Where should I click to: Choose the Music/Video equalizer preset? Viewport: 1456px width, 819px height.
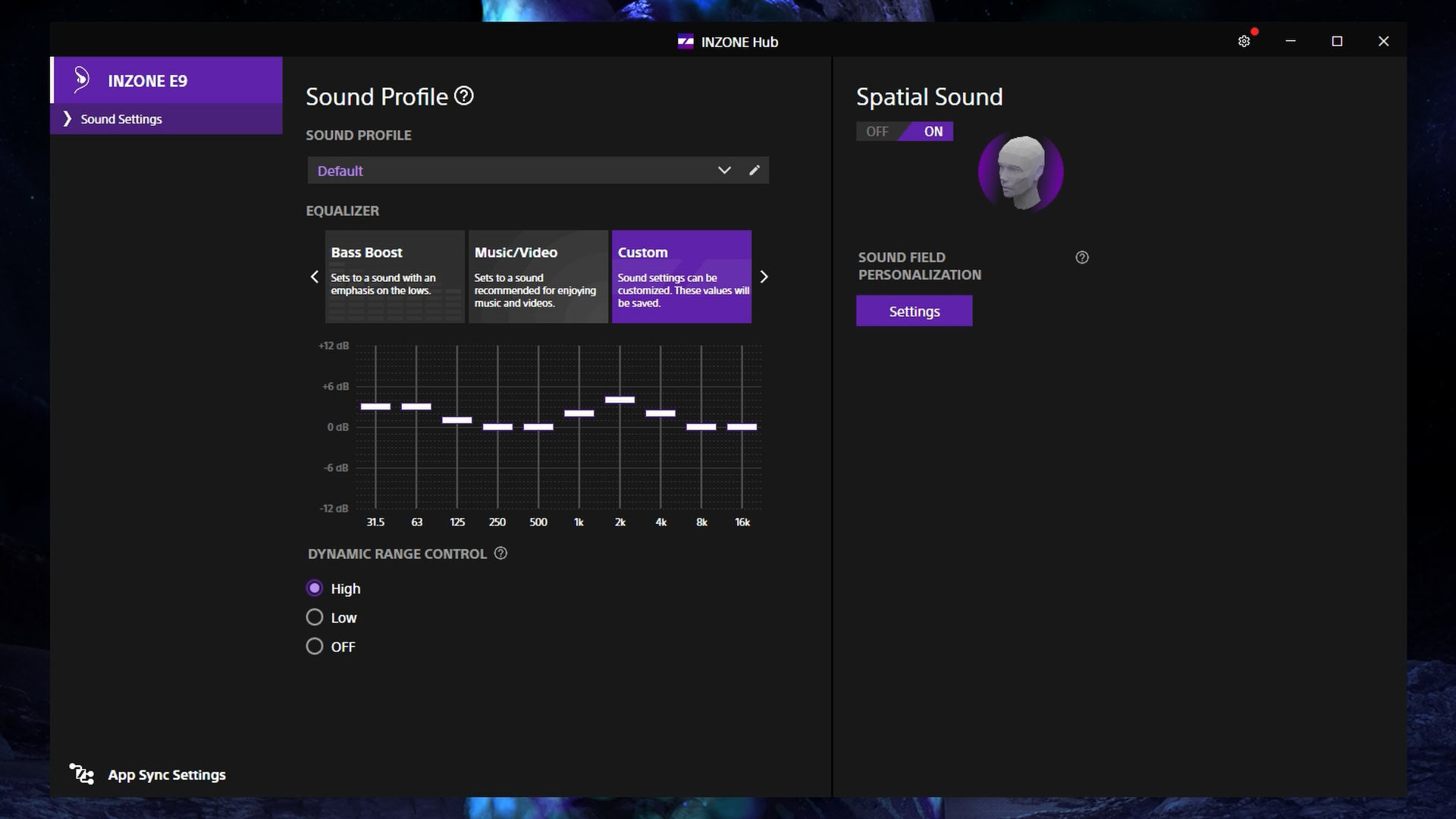[x=538, y=277]
